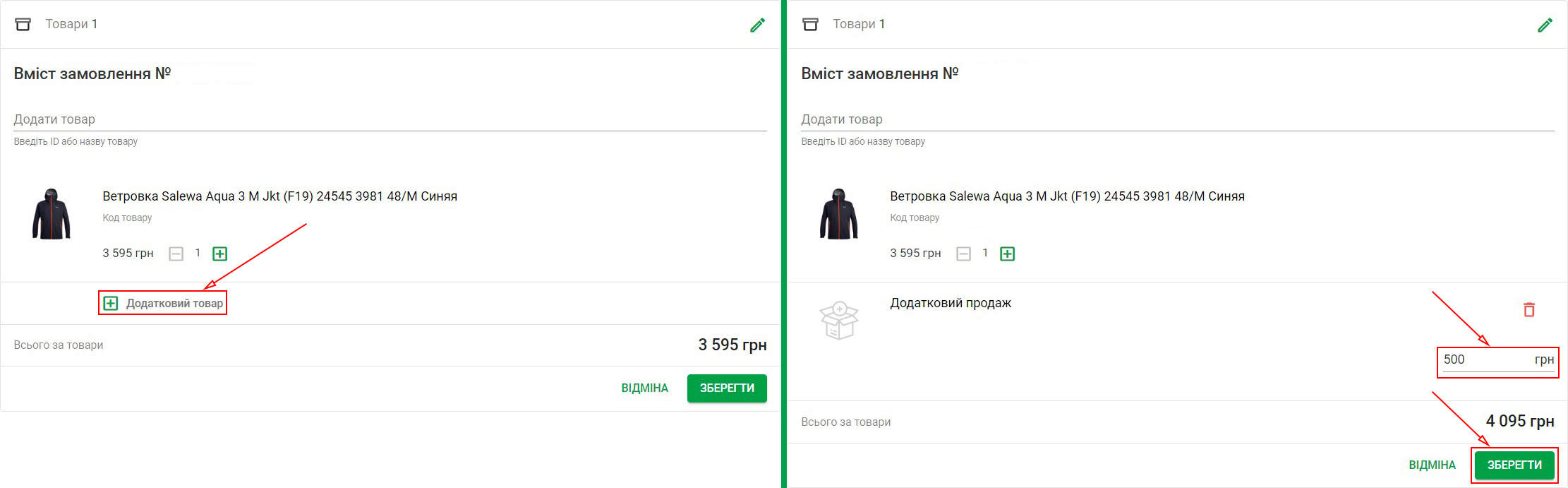Click ЗБЕРЕГТИ button in the right panel
This screenshot has height=488, width=1568.
pos(1514,465)
